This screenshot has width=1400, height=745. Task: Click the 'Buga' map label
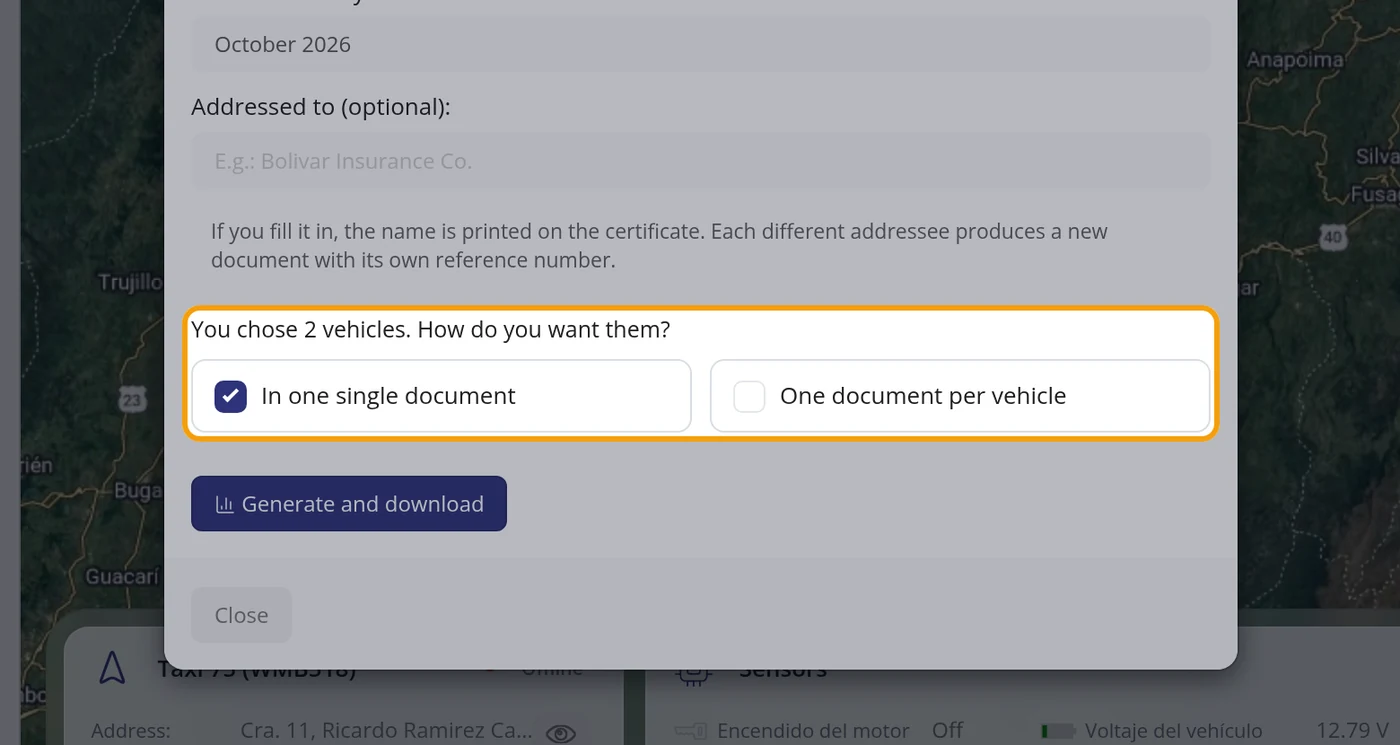click(138, 491)
